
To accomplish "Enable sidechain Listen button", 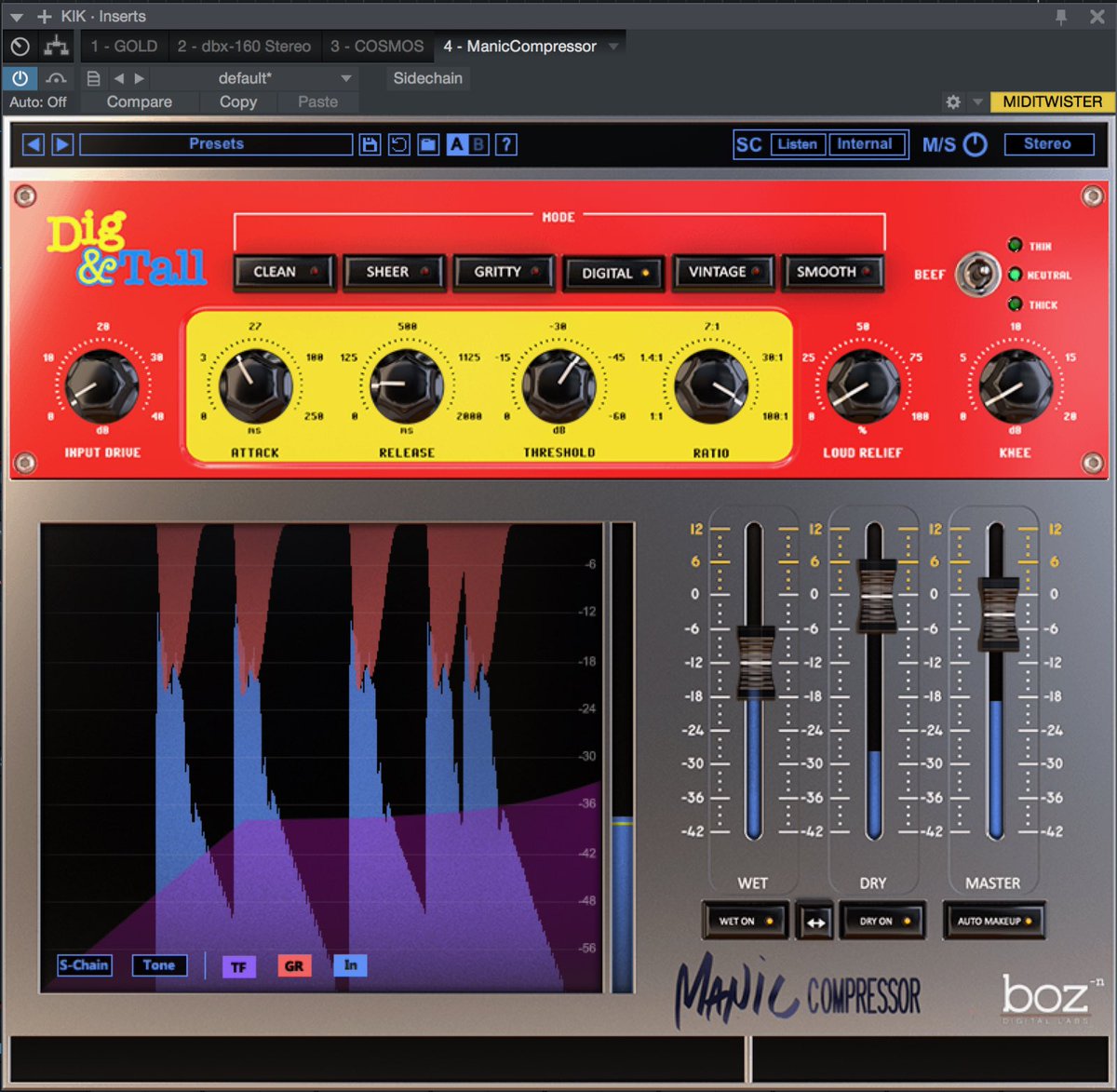I will [x=797, y=144].
